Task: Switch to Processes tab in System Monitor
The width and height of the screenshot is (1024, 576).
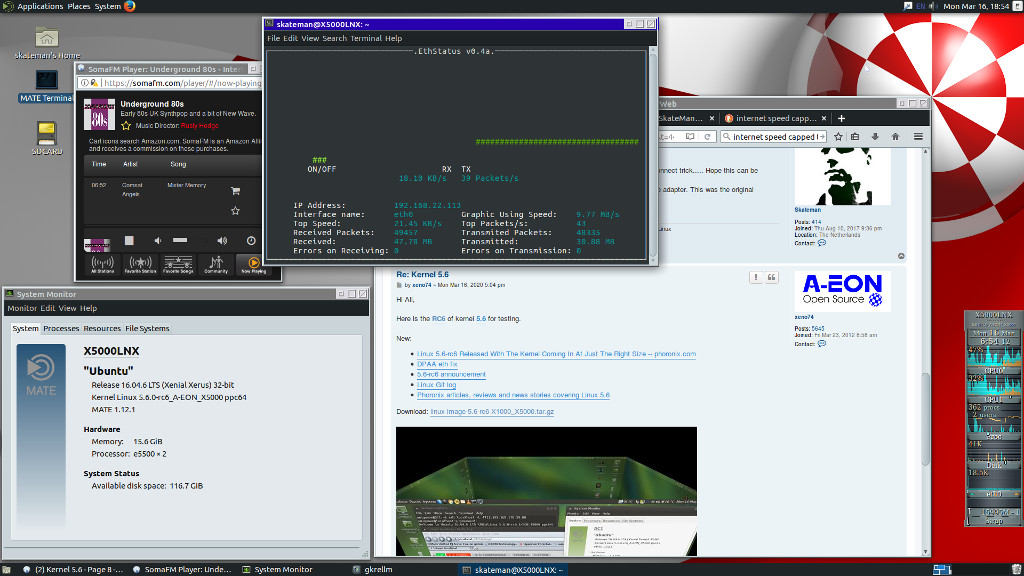Action: pyautogui.click(x=61, y=328)
